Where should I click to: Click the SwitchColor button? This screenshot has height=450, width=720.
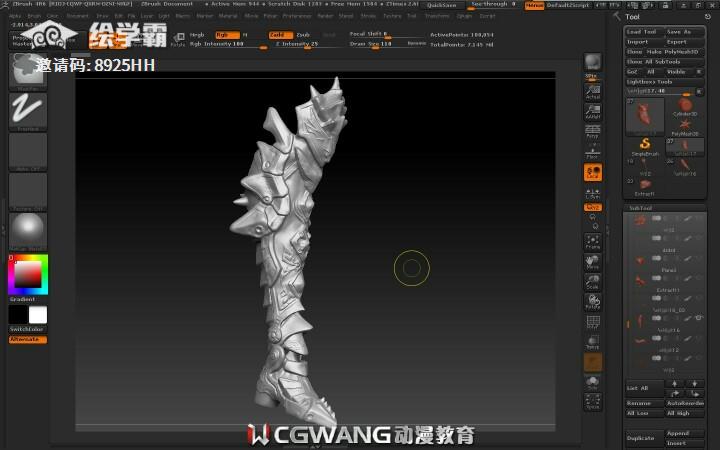pyautogui.click(x=28, y=329)
